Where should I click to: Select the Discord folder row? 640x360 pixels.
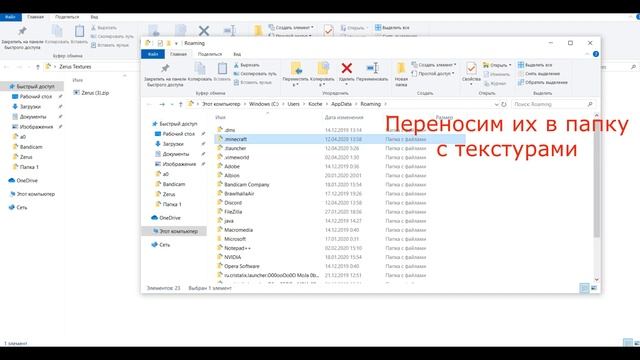340,202
